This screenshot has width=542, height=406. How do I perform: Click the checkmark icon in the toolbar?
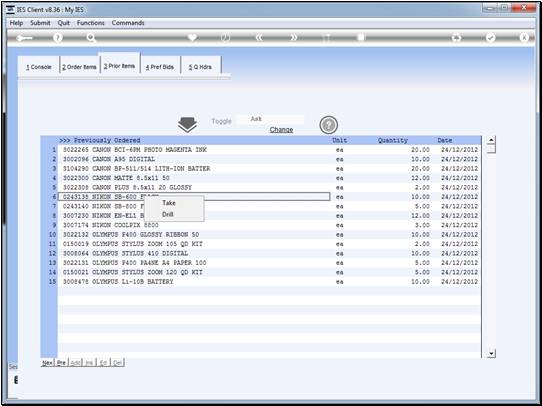point(490,38)
